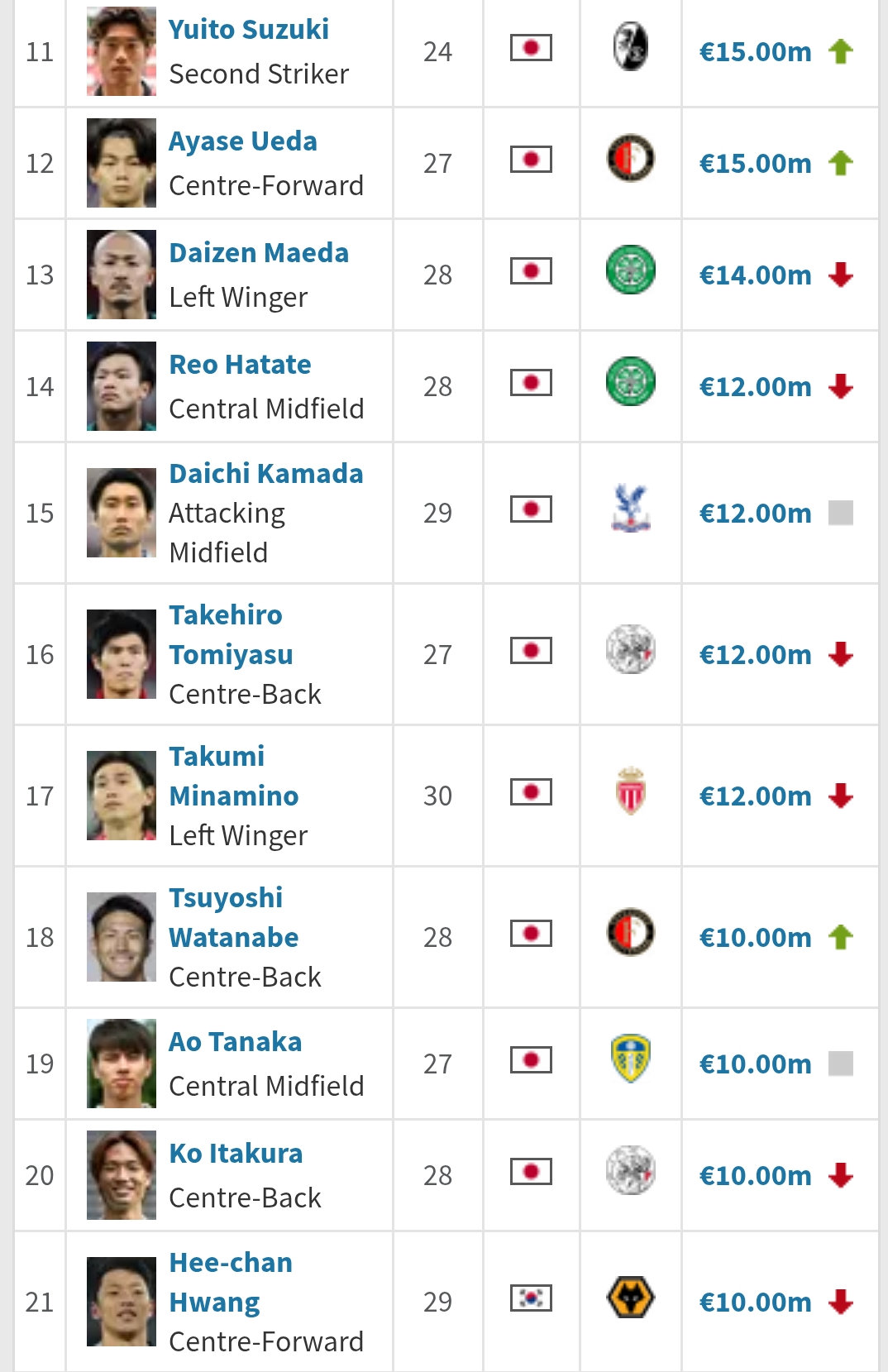Click Ao Tanaka's player photo

coord(122,1064)
